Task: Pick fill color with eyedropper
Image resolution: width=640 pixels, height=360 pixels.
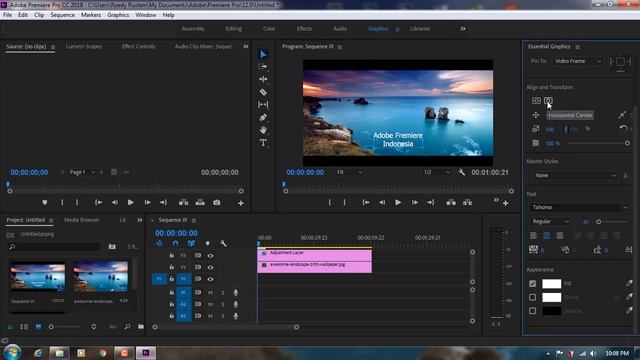Action: (x=629, y=283)
